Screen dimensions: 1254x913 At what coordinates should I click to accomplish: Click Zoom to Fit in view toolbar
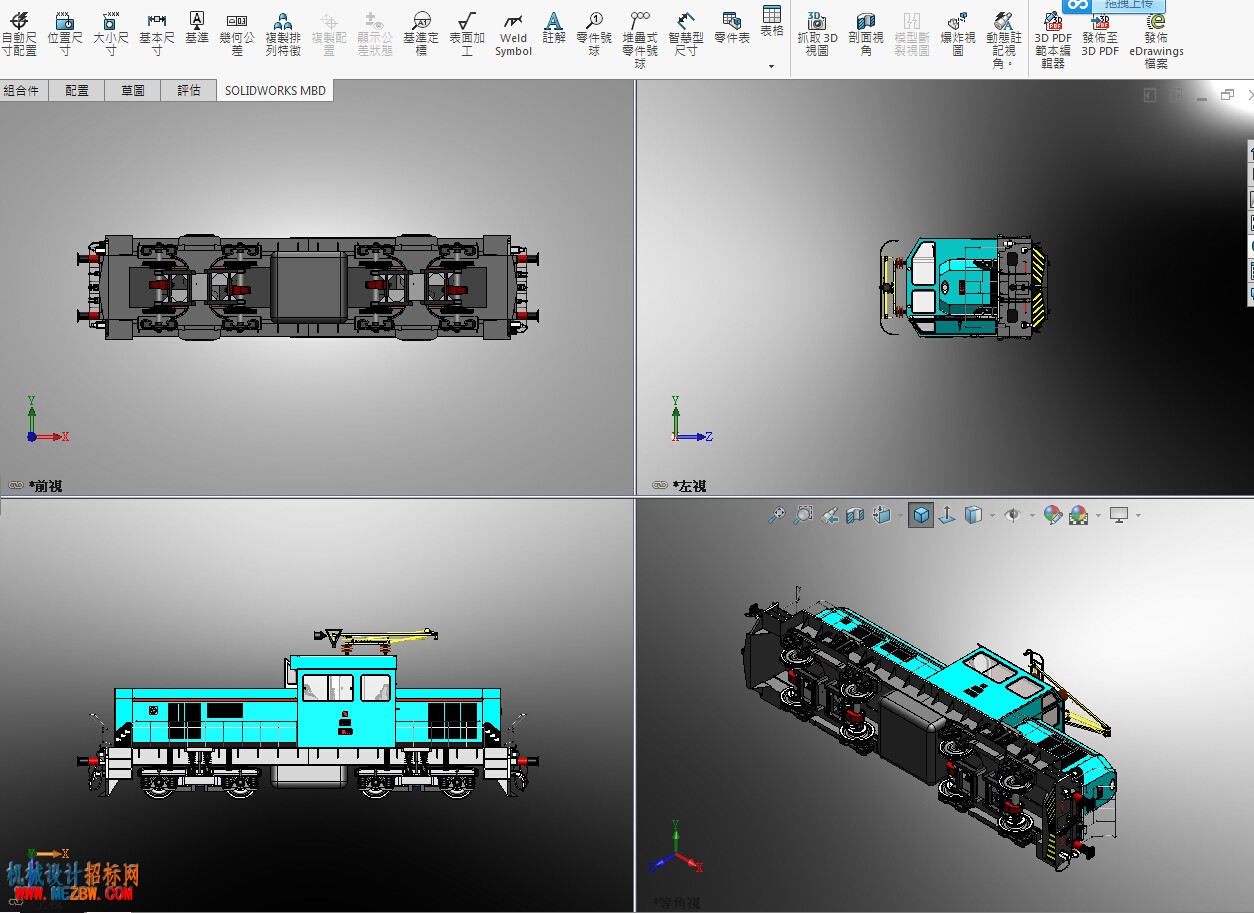click(776, 515)
